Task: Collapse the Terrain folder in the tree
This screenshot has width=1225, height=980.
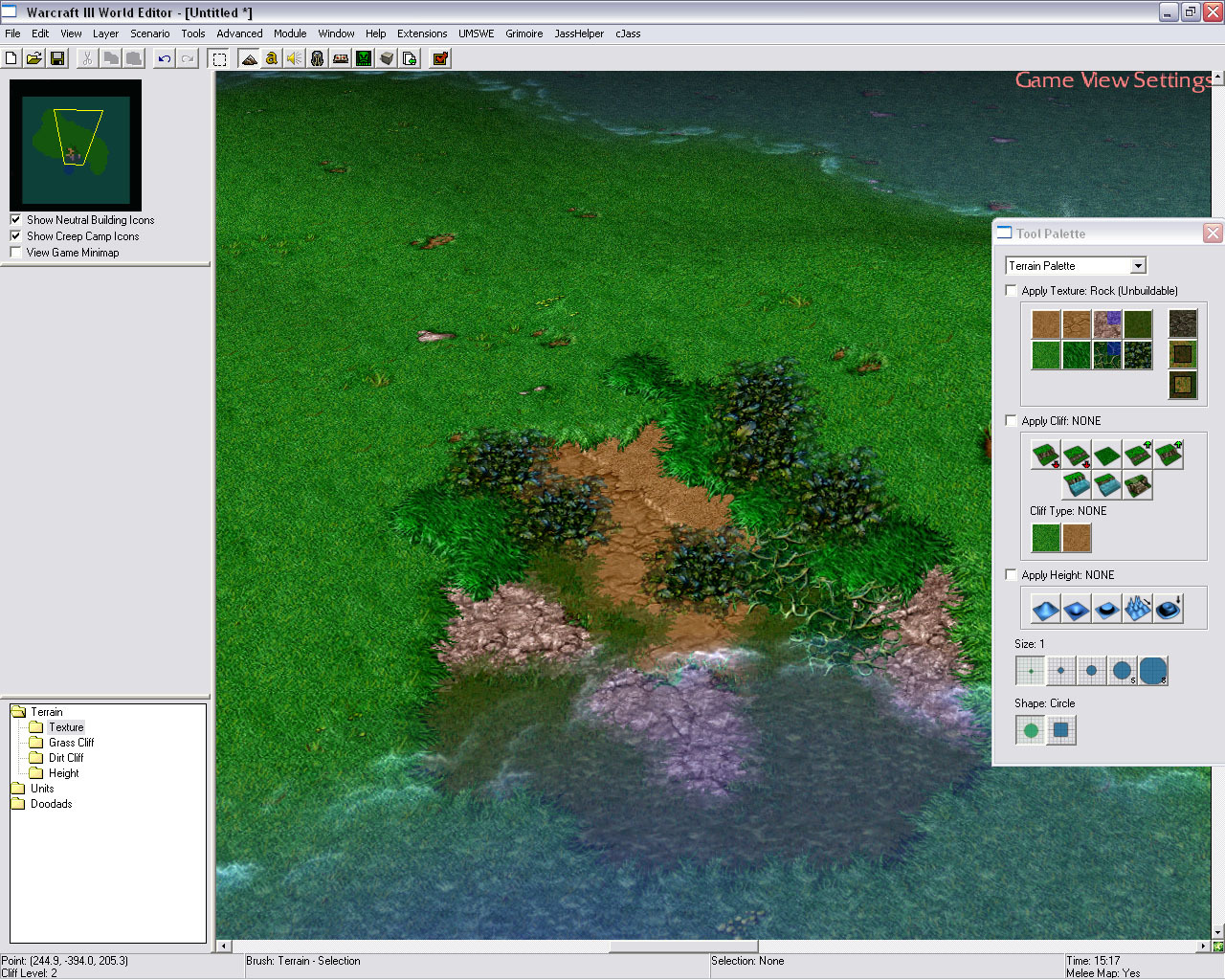Action: coord(18,711)
